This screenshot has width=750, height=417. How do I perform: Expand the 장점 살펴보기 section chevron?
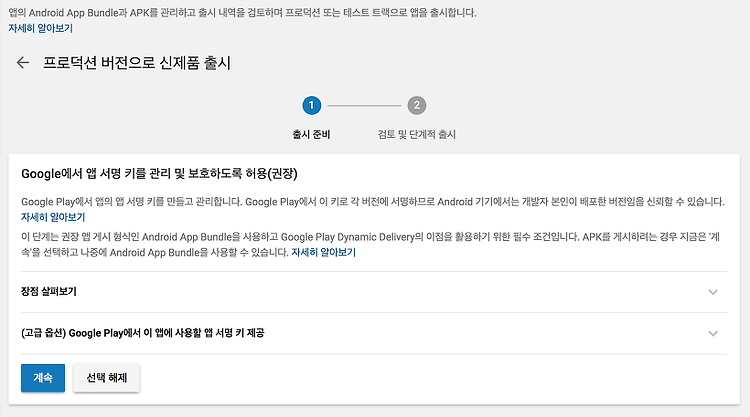(x=713, y=292)
